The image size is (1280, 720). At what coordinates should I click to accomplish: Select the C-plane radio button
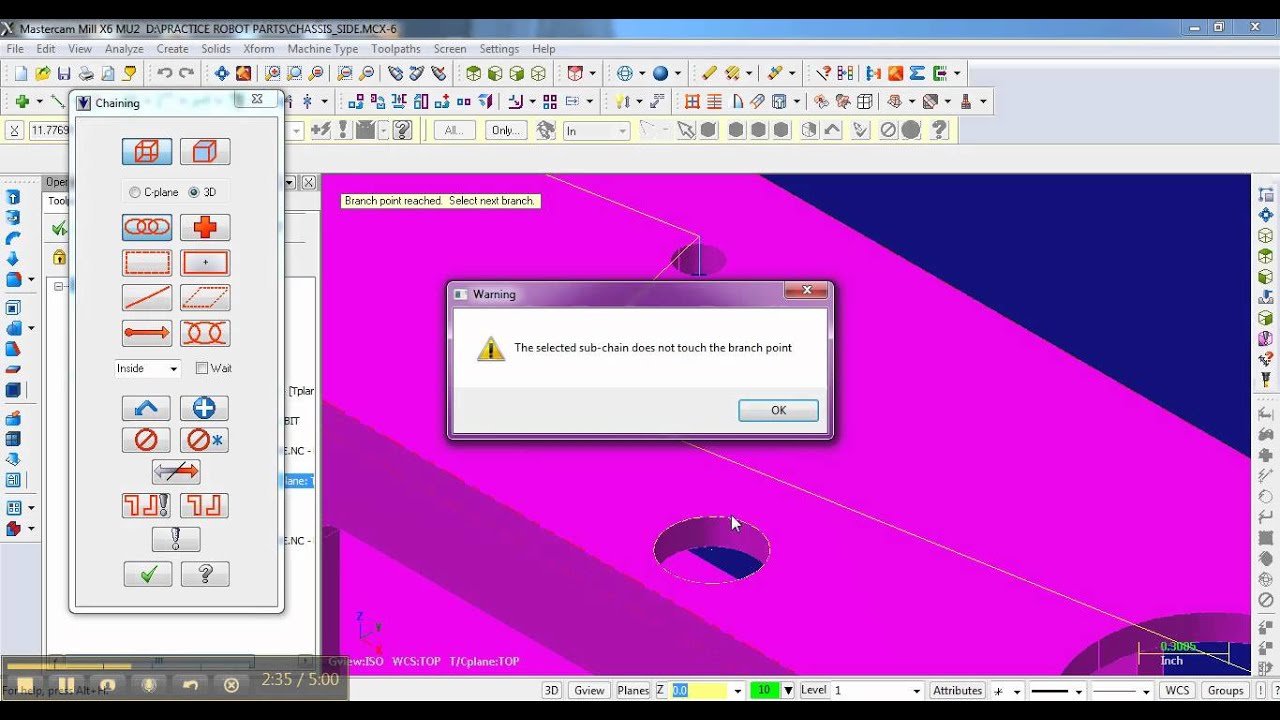(135, 192)
